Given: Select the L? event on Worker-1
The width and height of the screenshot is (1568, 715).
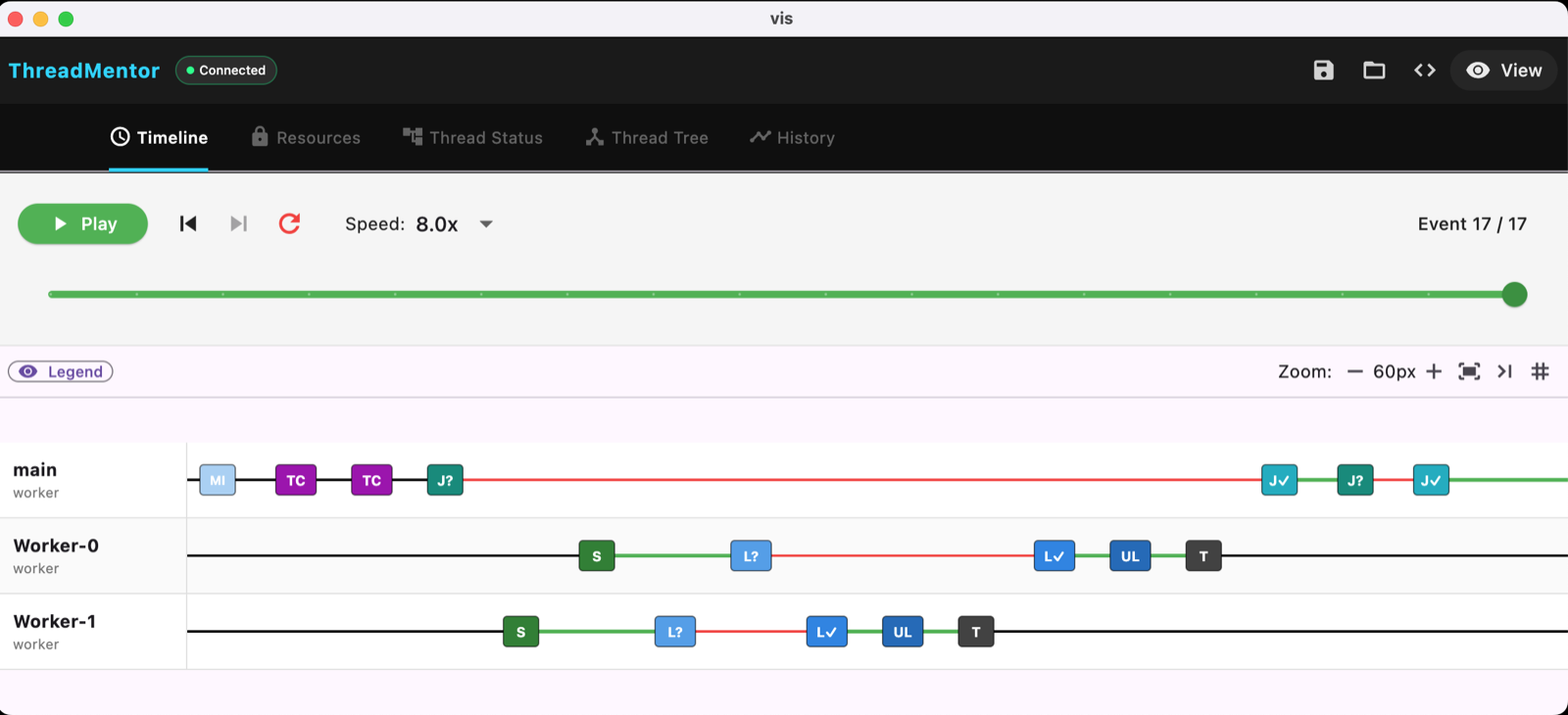Looking at the screenshot, I should point(675,632).
